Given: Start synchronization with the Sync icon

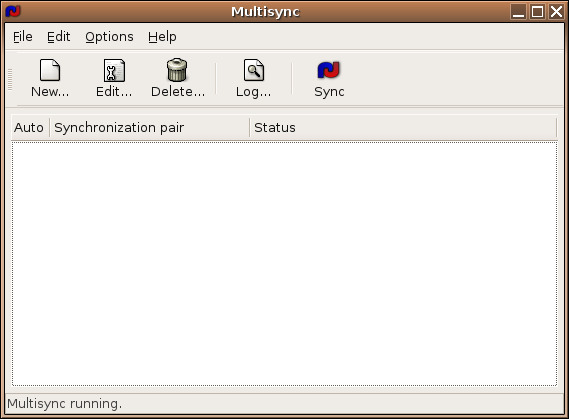Looking at the screenshot, I should click(x=329, y=70).
